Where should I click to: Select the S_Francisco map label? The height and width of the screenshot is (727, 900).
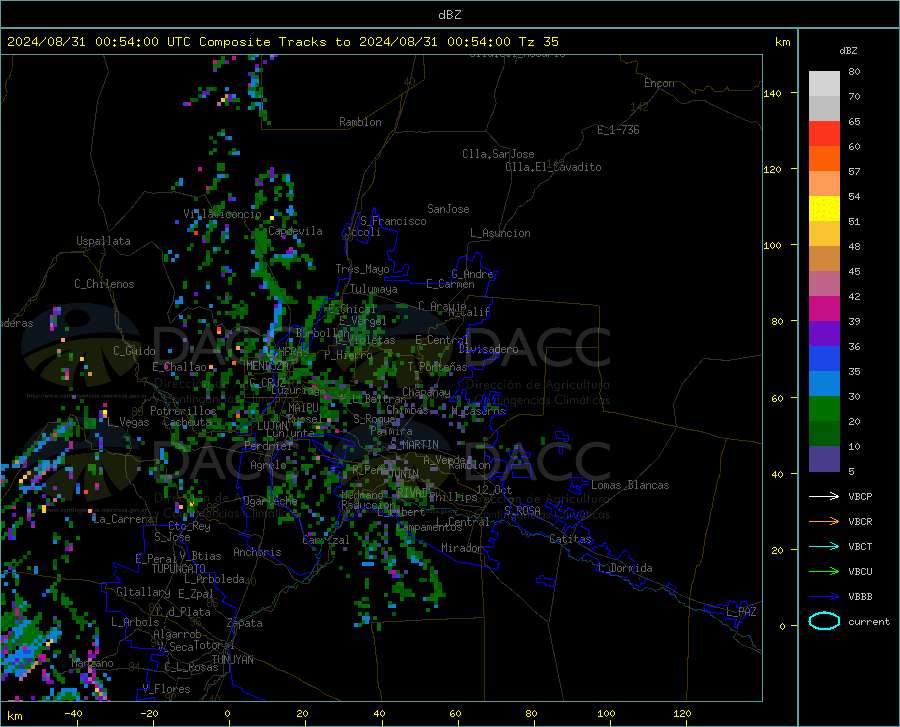coord(393,221)
